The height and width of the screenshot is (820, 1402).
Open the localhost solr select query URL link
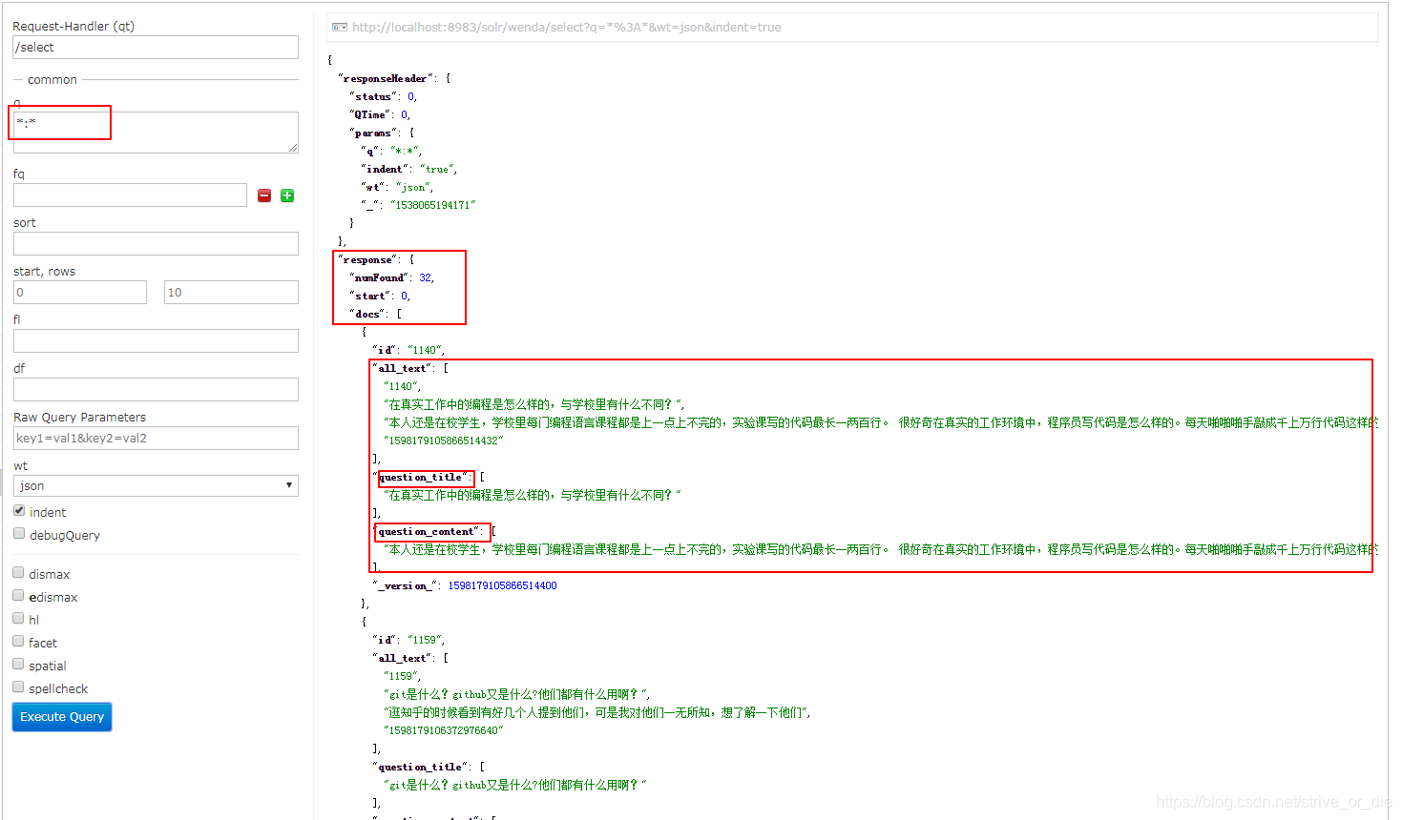coord(566,27)
